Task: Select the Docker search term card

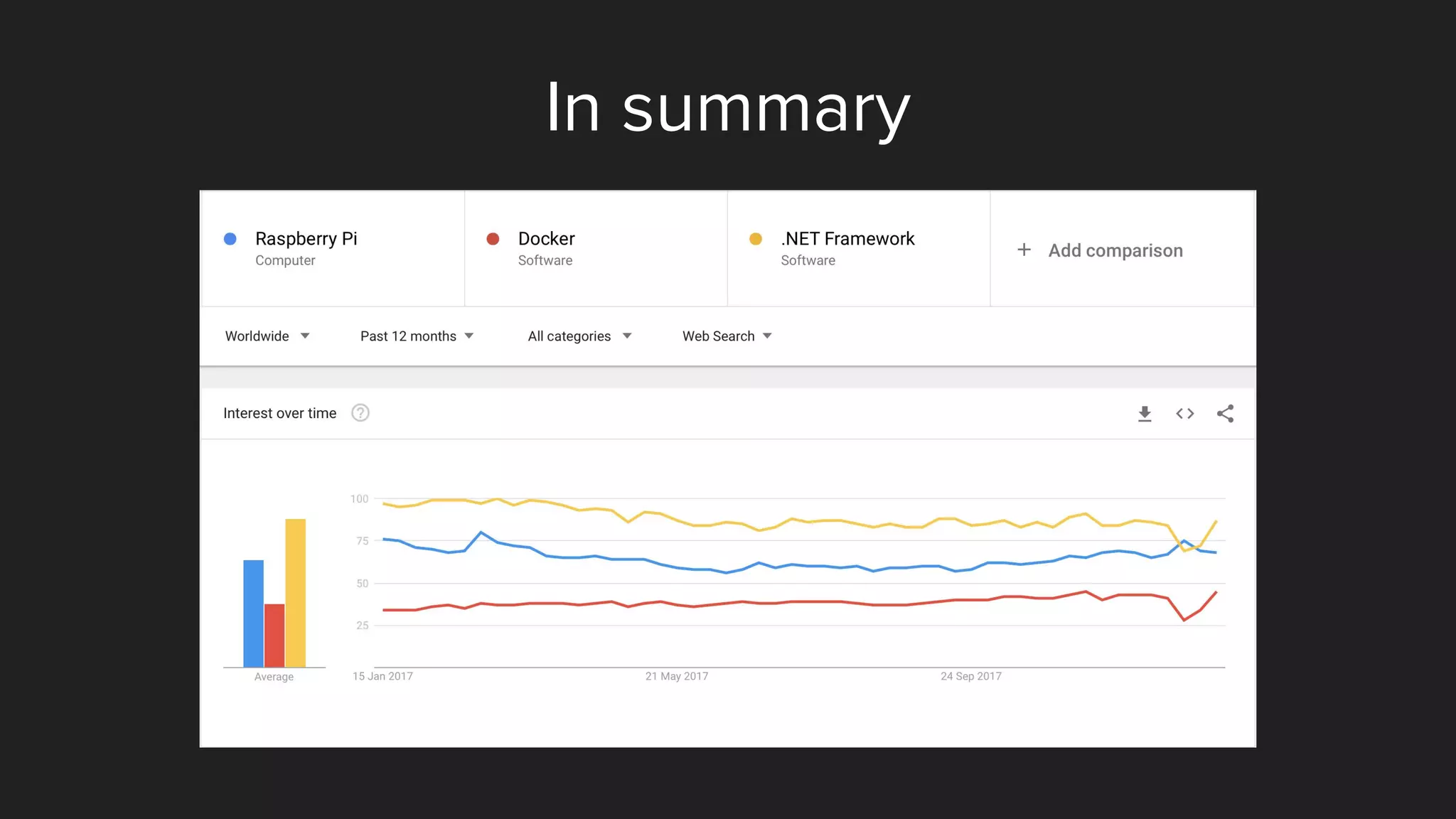Action: click(x=596, y=249)
